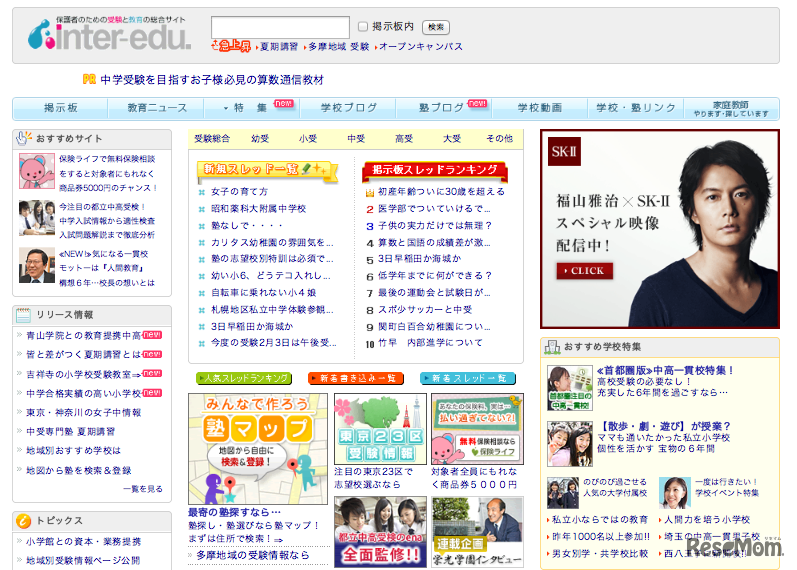Image resolution: width=797 pixels, height=570 pixels.
Task: Open the 全面監修 ena banner
Action: coord(380,532)
